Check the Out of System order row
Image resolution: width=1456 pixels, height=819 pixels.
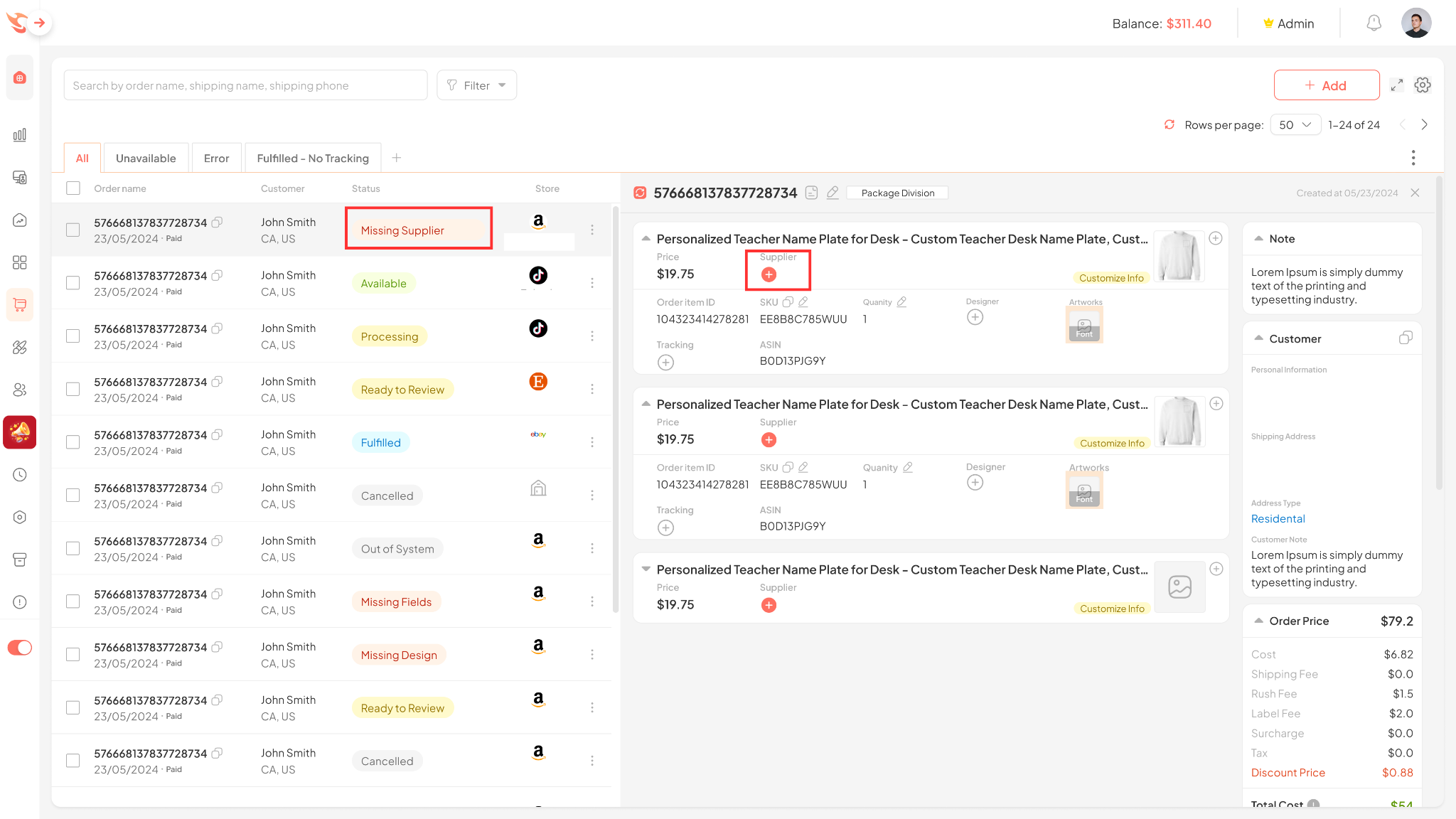tap(73, 548)
